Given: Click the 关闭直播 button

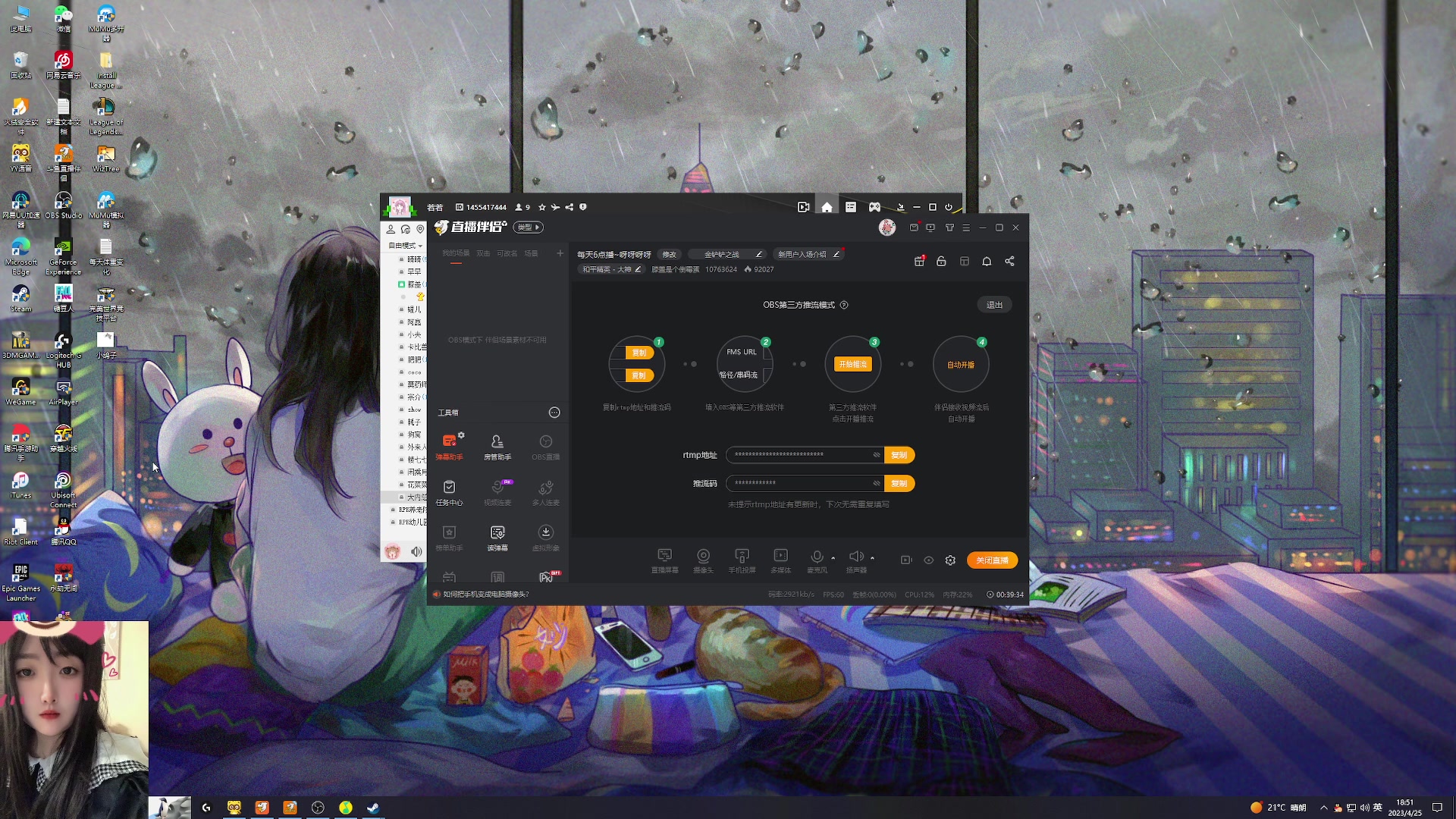Looking at the screenshot, I should tap(992, 560).
